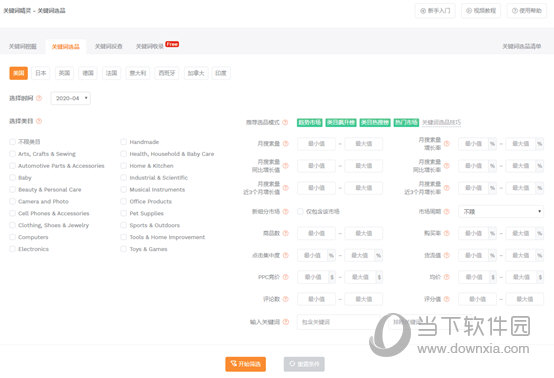
Task: Click help icon next to 近3个月增长值
Action: point(285,188)
